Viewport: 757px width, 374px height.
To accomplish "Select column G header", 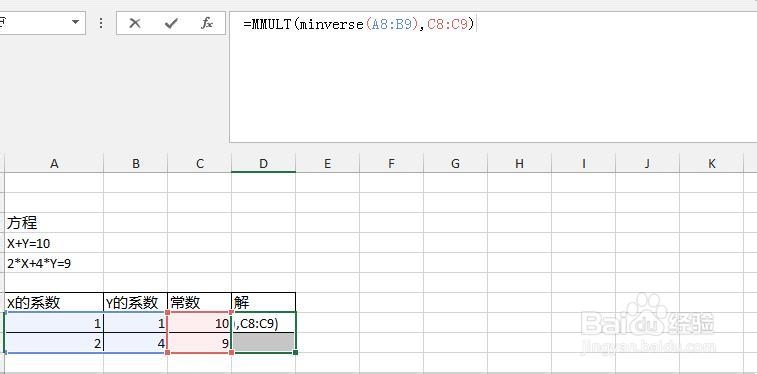I will point(455,164).
